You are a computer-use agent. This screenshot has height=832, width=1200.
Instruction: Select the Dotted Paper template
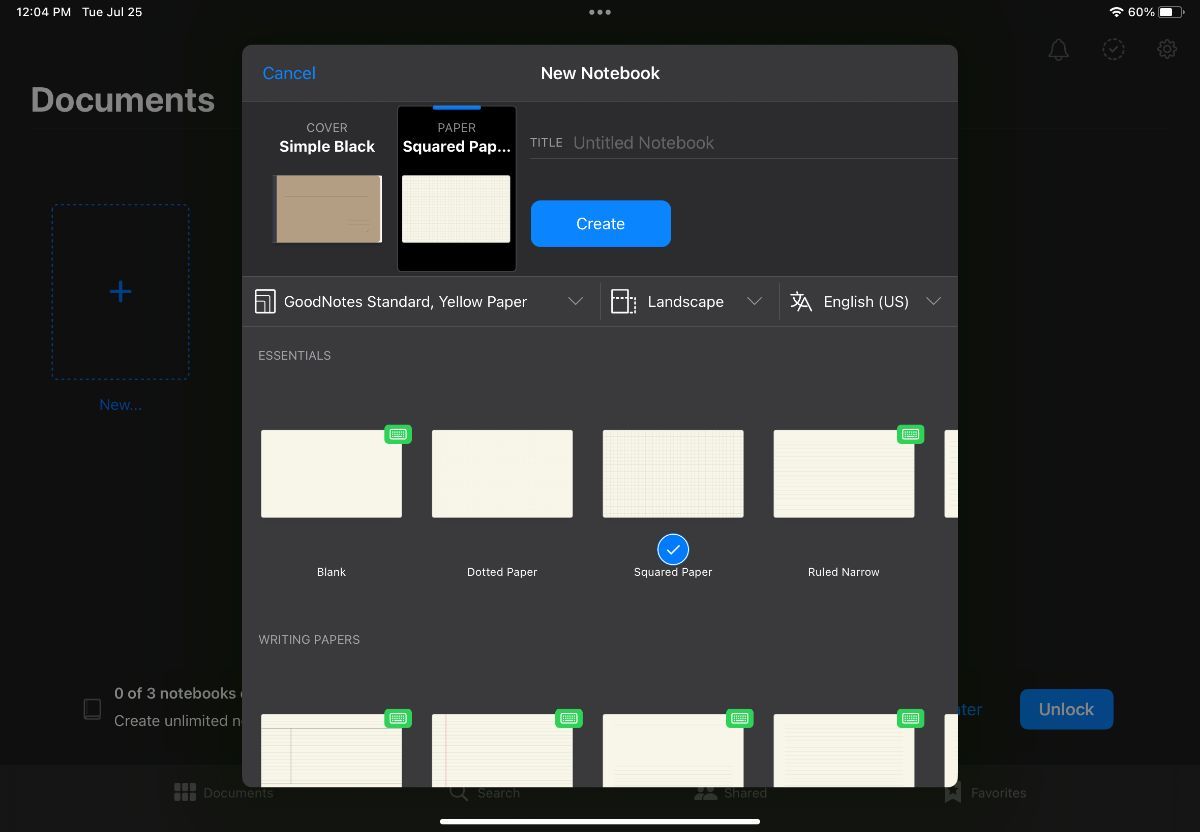(501, 473)
